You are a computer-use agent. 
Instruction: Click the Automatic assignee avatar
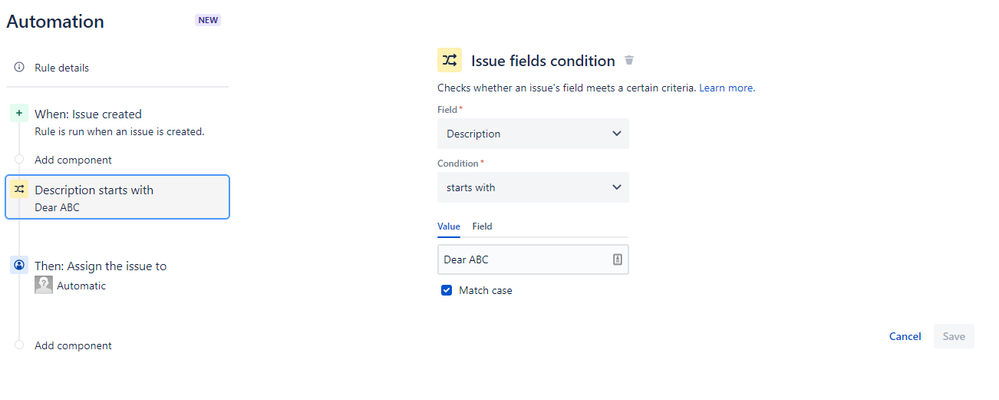point(43,285)
